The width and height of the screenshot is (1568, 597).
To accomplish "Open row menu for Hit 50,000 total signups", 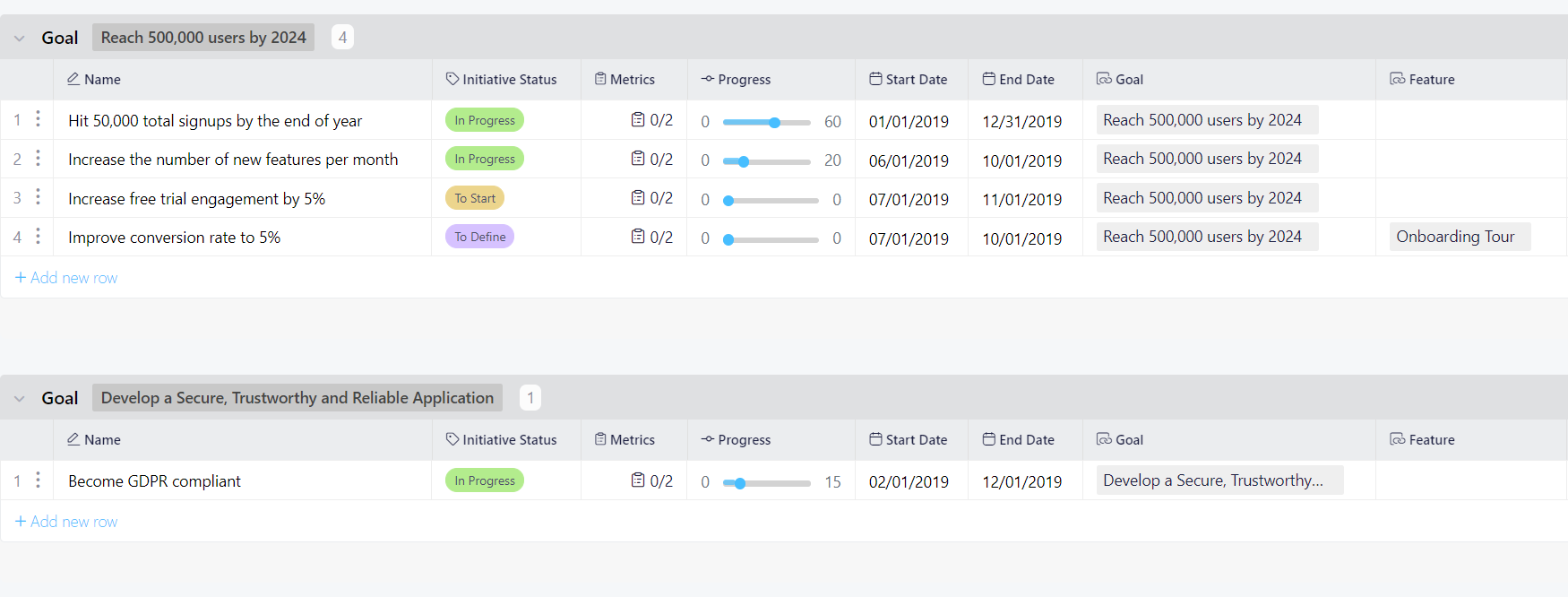I will tap(38, 119).
